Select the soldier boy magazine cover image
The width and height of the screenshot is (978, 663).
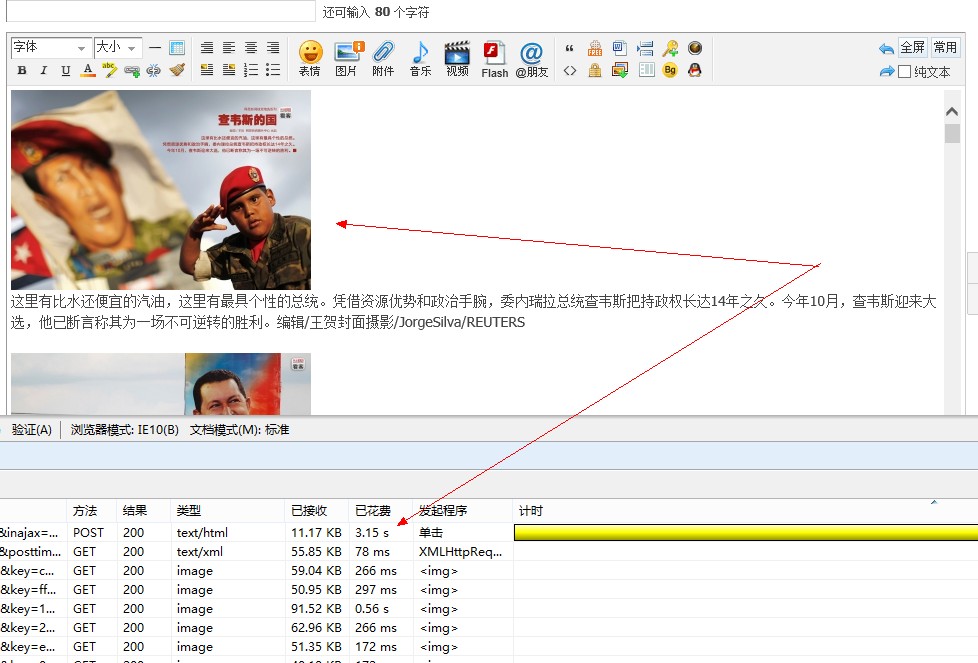click(161, 190)
